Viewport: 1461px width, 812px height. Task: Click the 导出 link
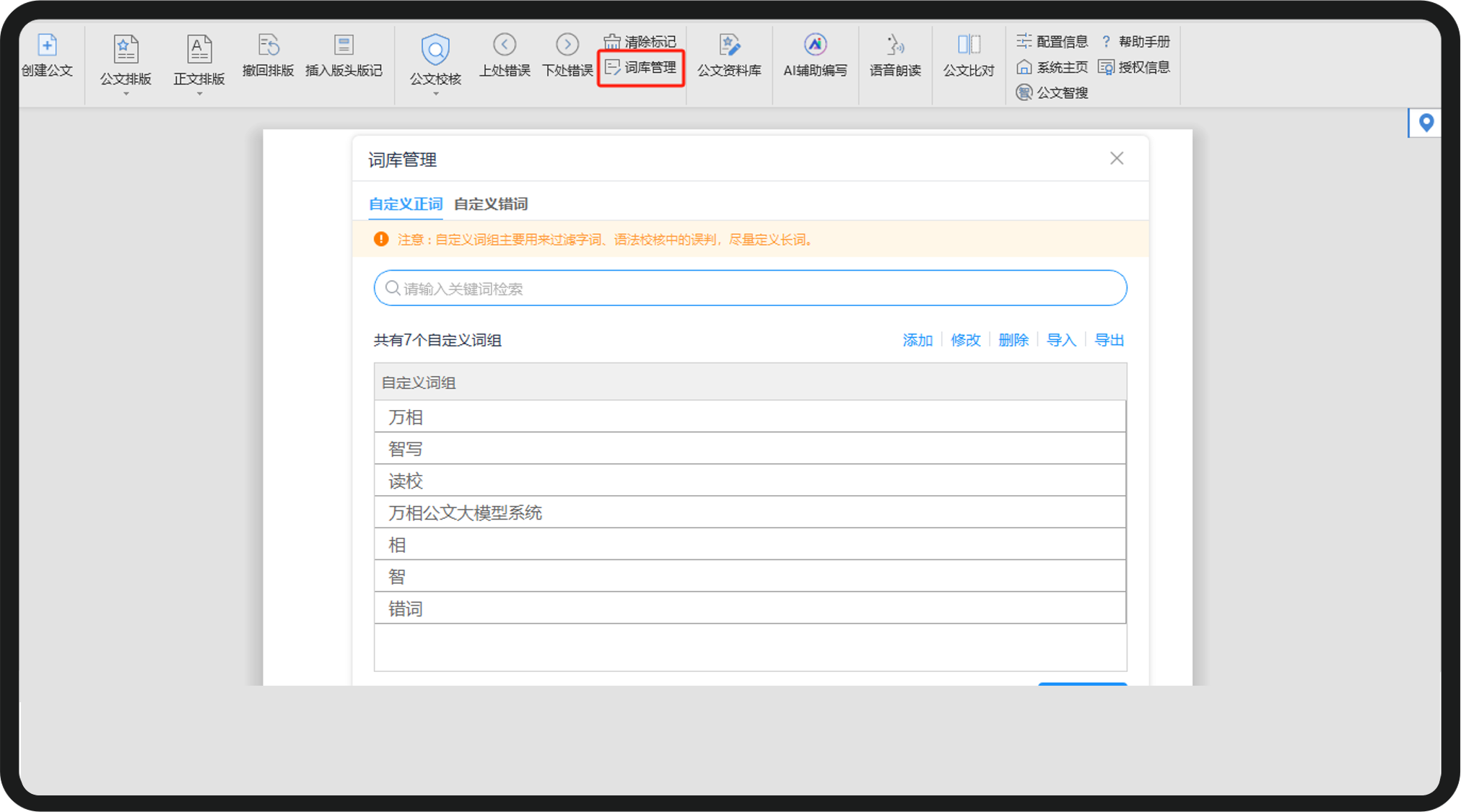pyautogui.click(x=1109, y=340)
